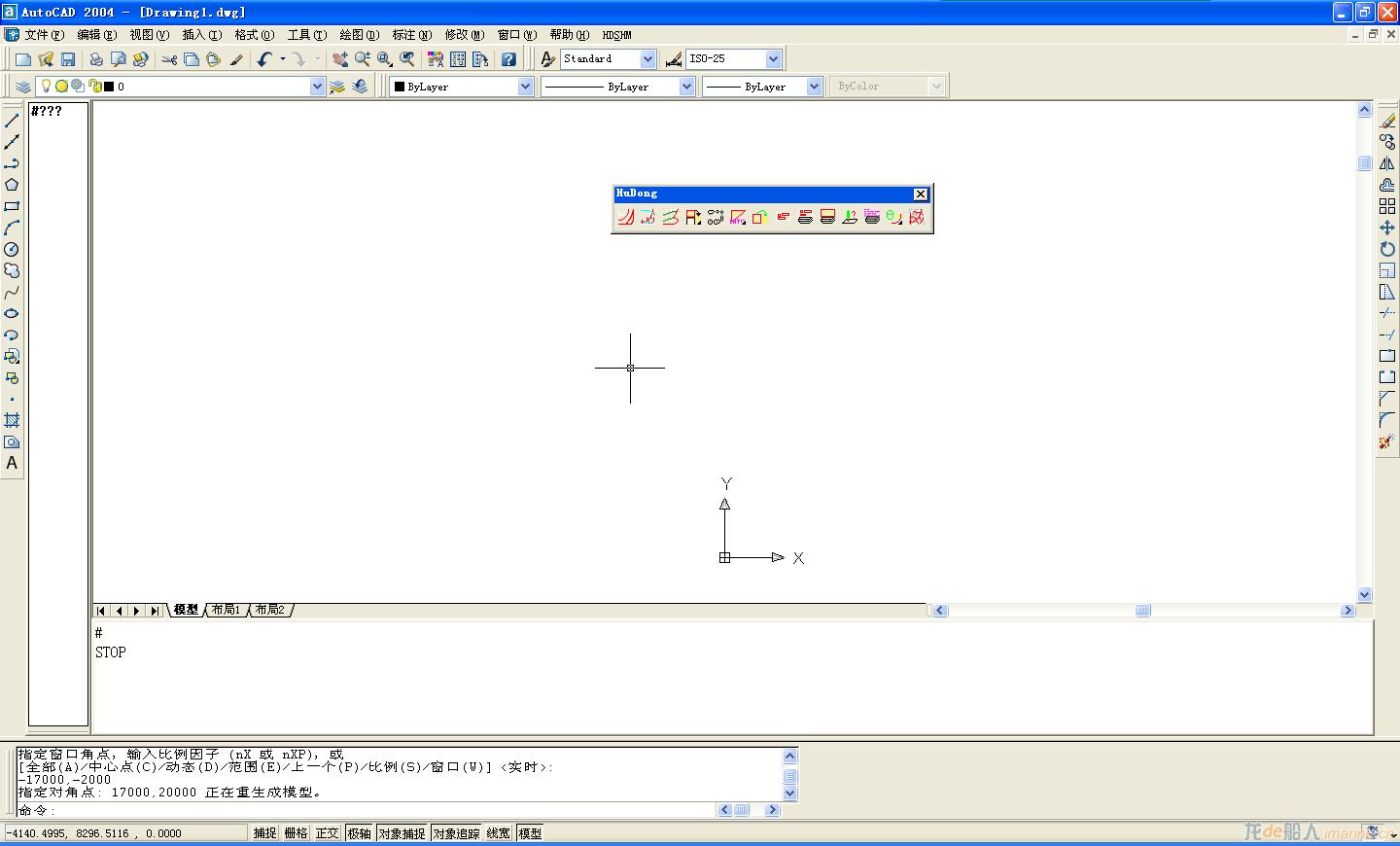Select the Line tool in the draw toolbar
Screen dimensions: 1400x846
coord(12,121)
